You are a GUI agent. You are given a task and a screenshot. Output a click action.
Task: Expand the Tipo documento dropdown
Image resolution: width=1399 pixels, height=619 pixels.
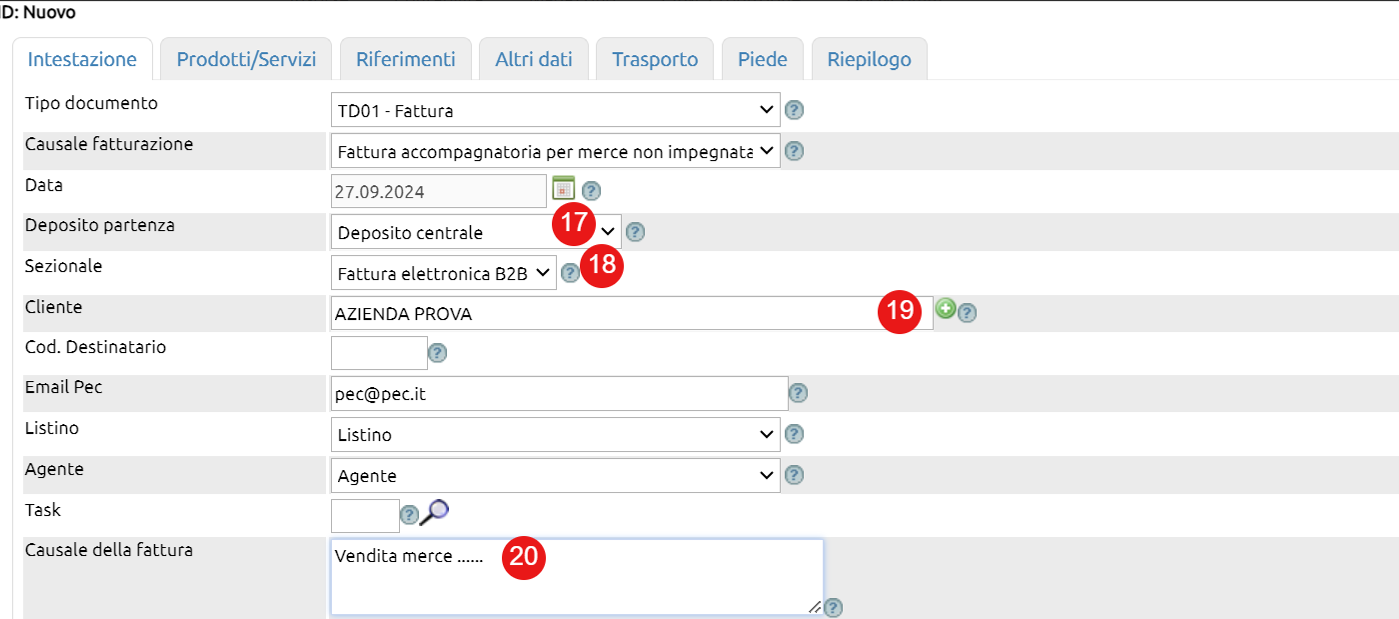point(556,110)
